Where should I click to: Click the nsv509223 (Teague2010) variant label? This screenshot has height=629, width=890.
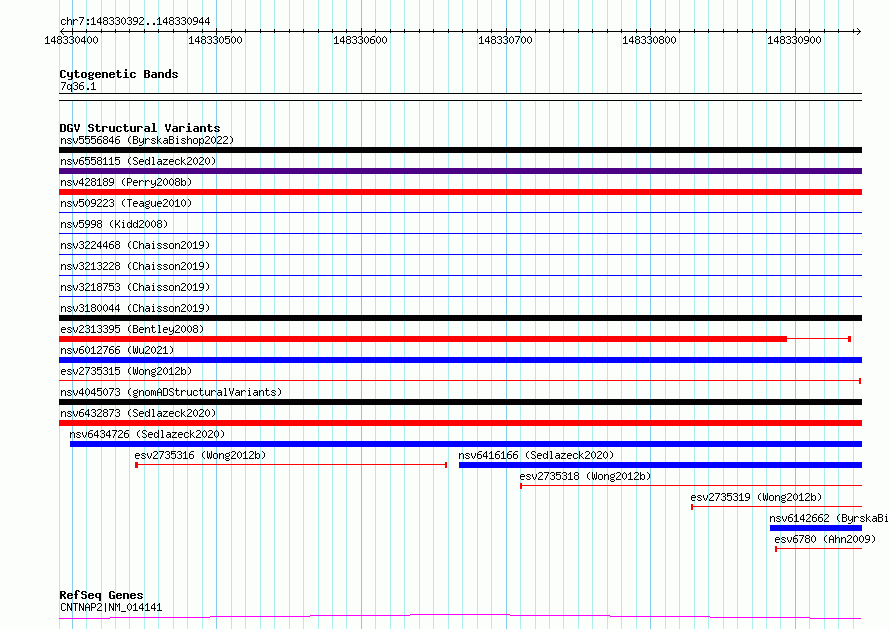click(126, 203)
